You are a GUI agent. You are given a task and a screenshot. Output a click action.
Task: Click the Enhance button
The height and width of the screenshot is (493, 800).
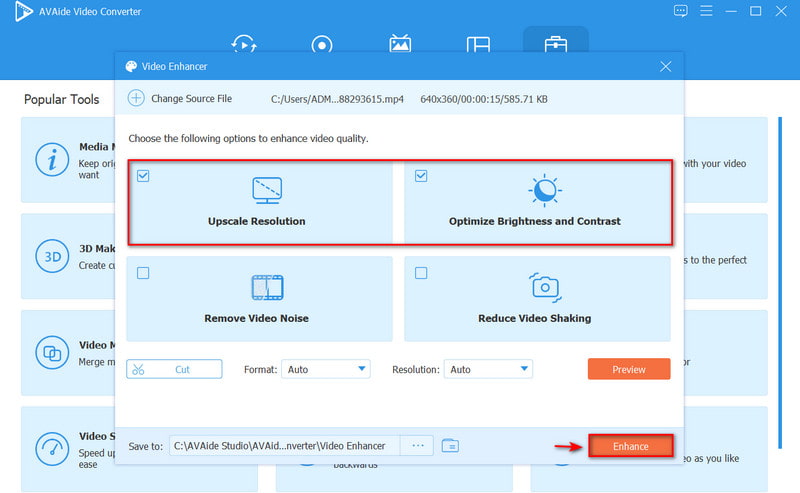coord(631,446)
